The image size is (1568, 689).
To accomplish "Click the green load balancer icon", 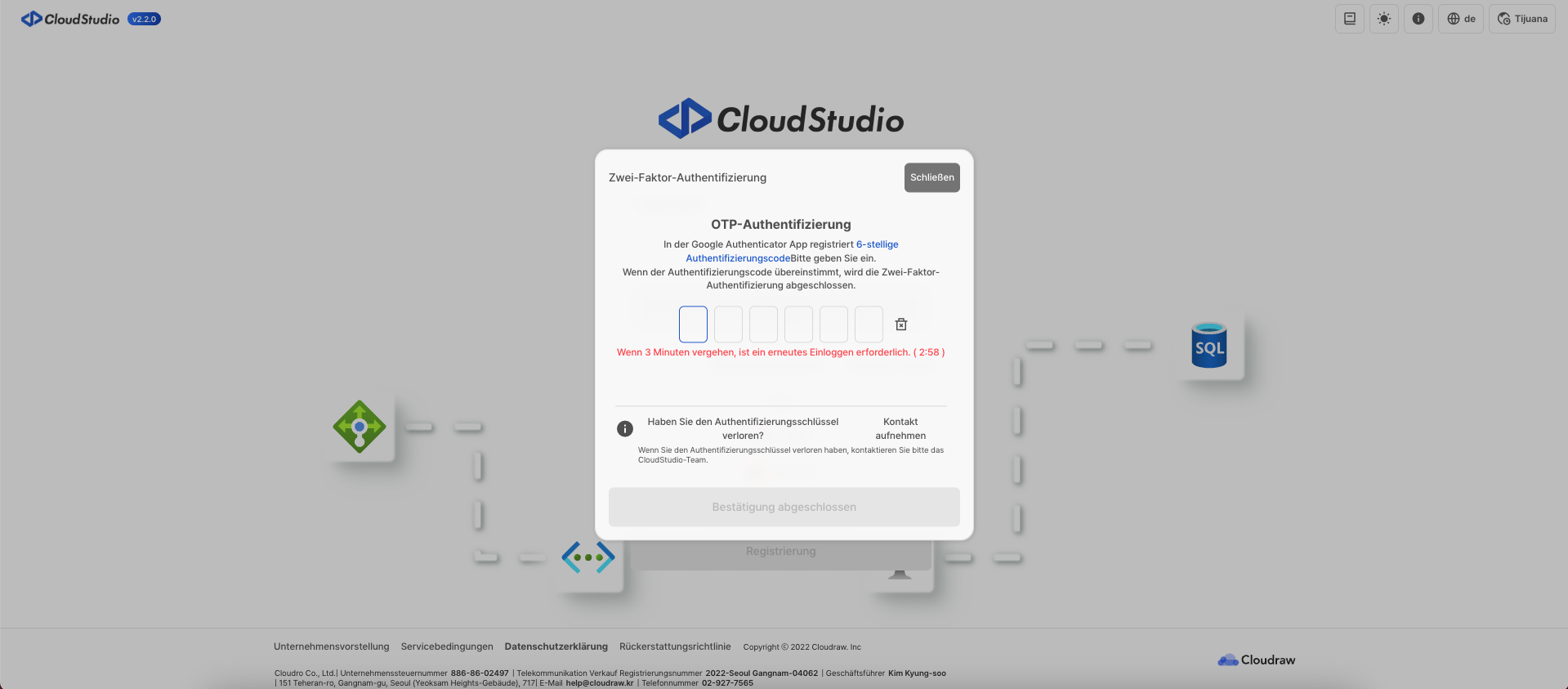I will point(360,426).
